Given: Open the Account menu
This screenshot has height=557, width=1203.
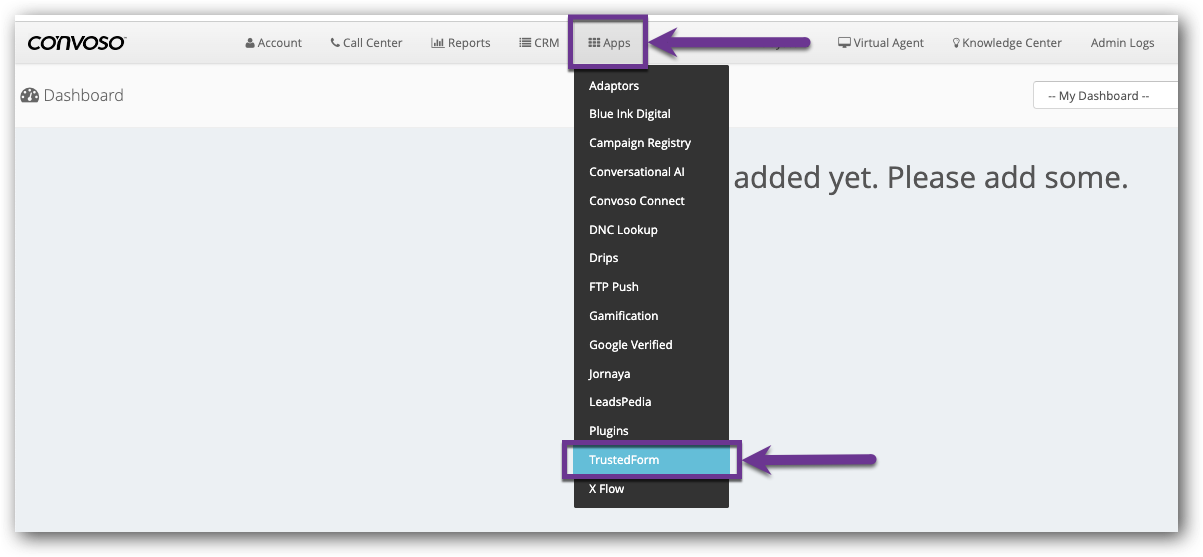Looking at the screenshot, I should (273, 43).
